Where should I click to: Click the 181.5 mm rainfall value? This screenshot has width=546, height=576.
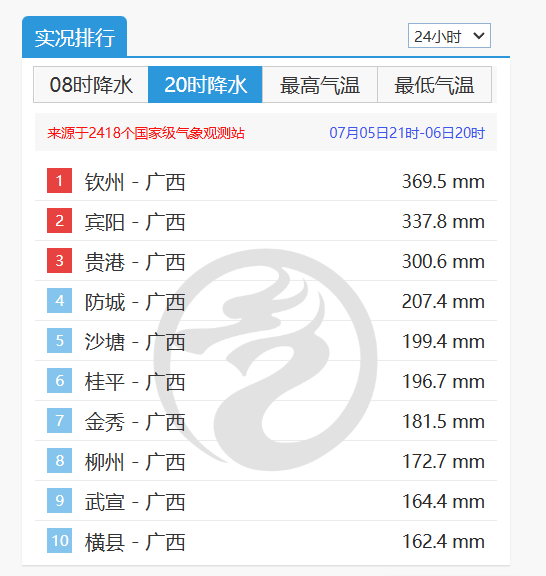pos(443,421)
